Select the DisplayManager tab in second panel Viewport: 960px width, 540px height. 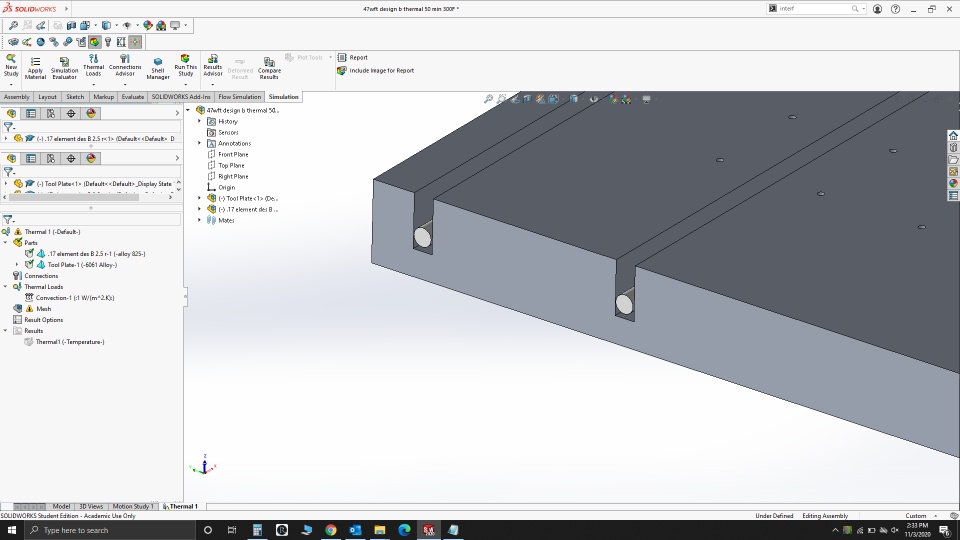[x=91, y=159]
